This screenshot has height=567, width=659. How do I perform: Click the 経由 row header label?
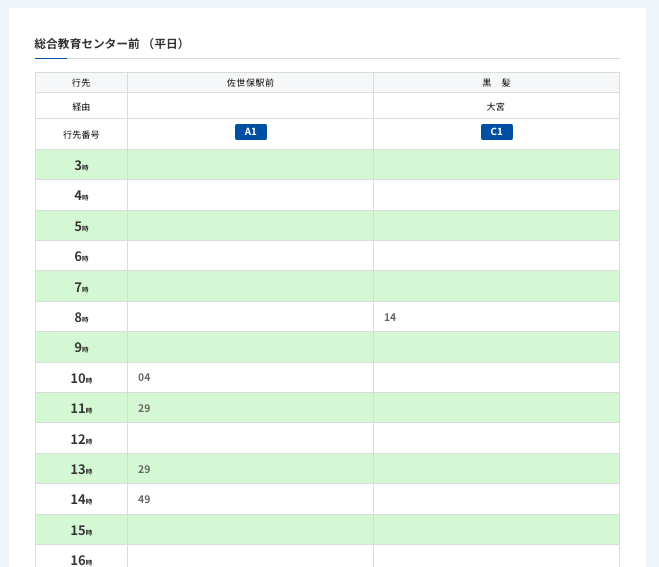pos(81,107)
